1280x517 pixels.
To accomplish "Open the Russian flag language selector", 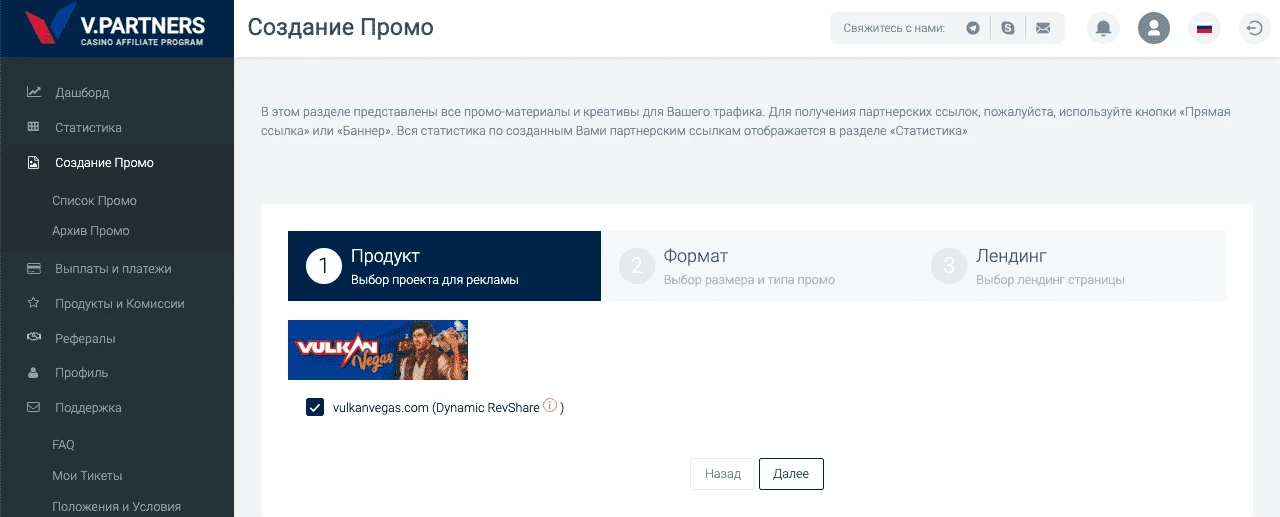I will tap(1204, 28).
